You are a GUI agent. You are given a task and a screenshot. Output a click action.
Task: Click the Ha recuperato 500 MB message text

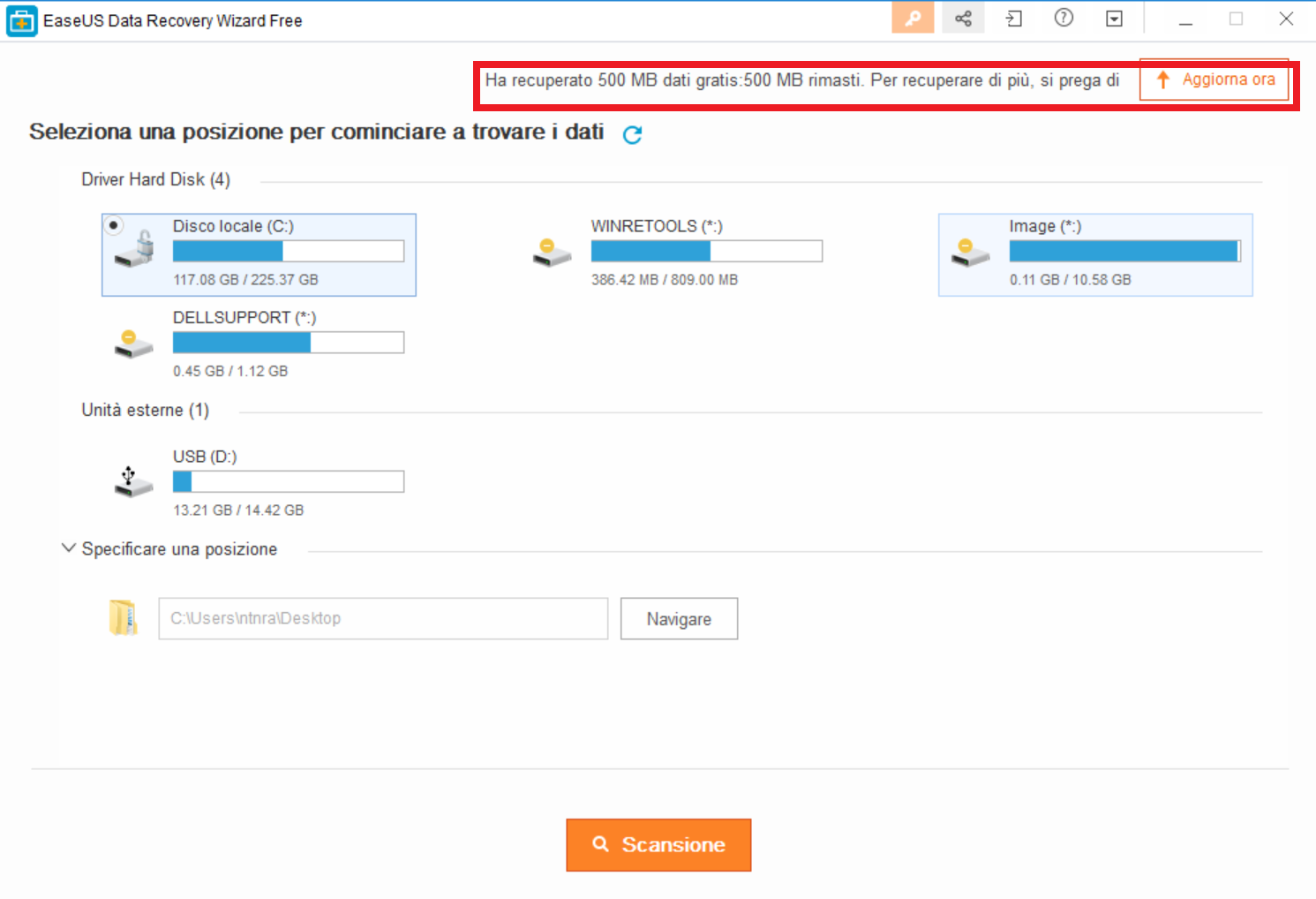pyautogui.click(x=802, y=80)
